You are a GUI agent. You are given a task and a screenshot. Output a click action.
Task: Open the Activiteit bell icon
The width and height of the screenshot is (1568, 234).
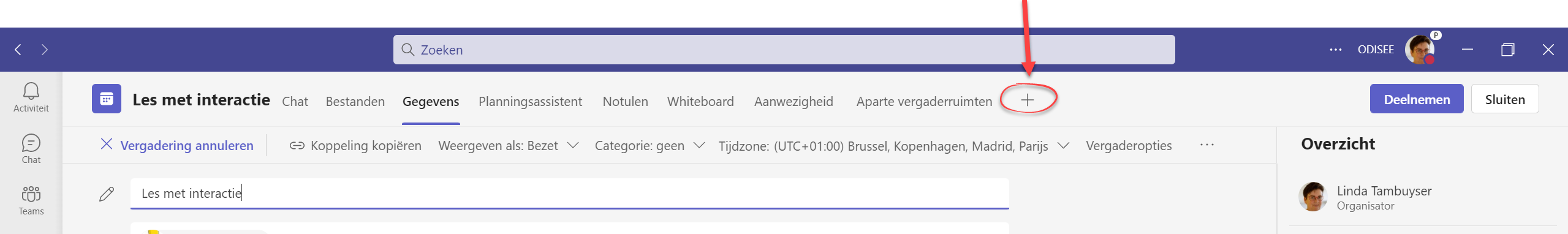click(x=31, y=98)
